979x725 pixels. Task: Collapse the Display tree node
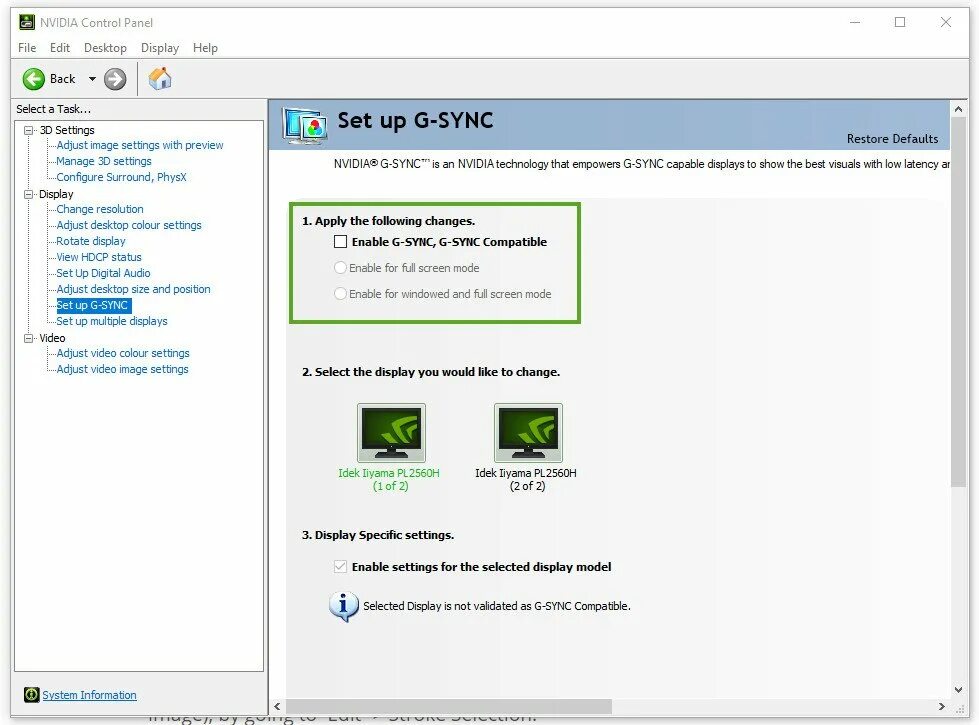coord(29,194)
